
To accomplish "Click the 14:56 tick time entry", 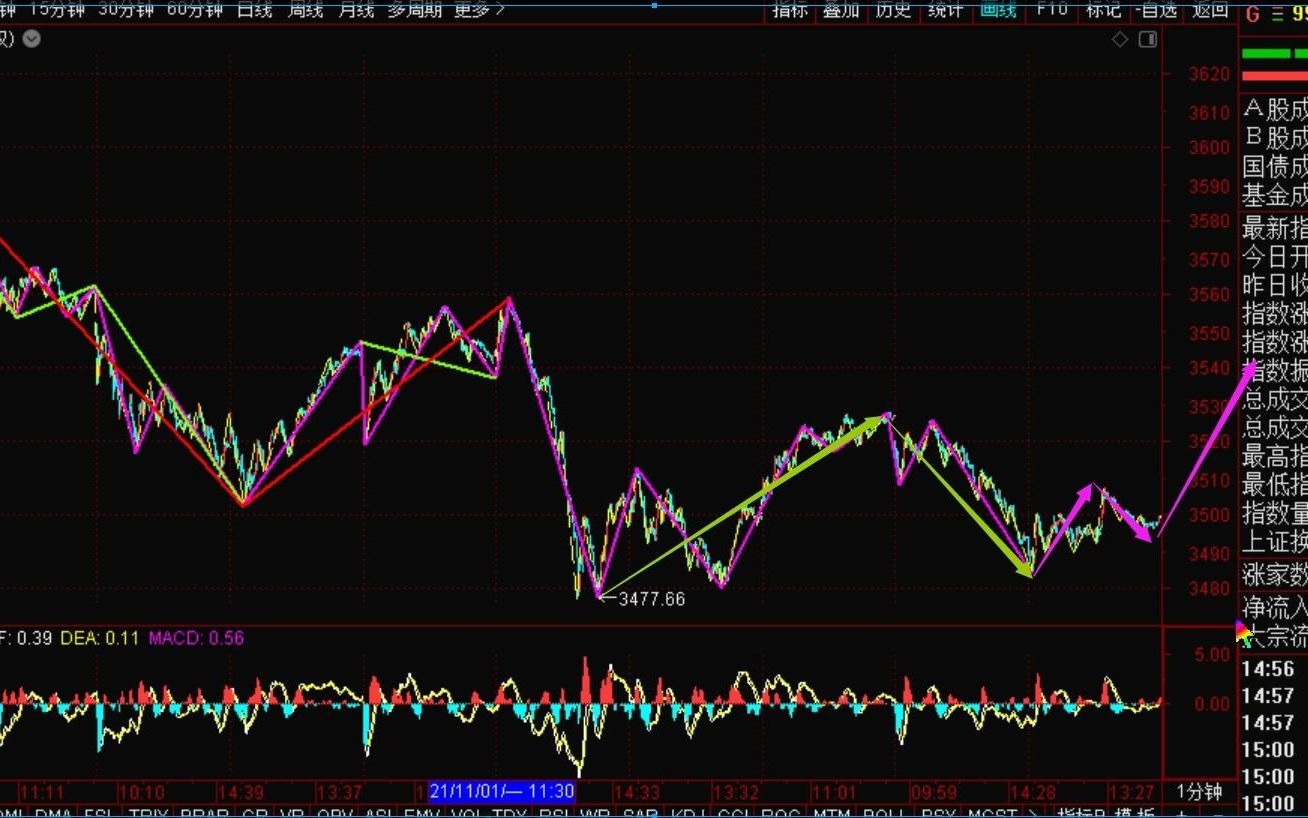I will click(1268, 669).
